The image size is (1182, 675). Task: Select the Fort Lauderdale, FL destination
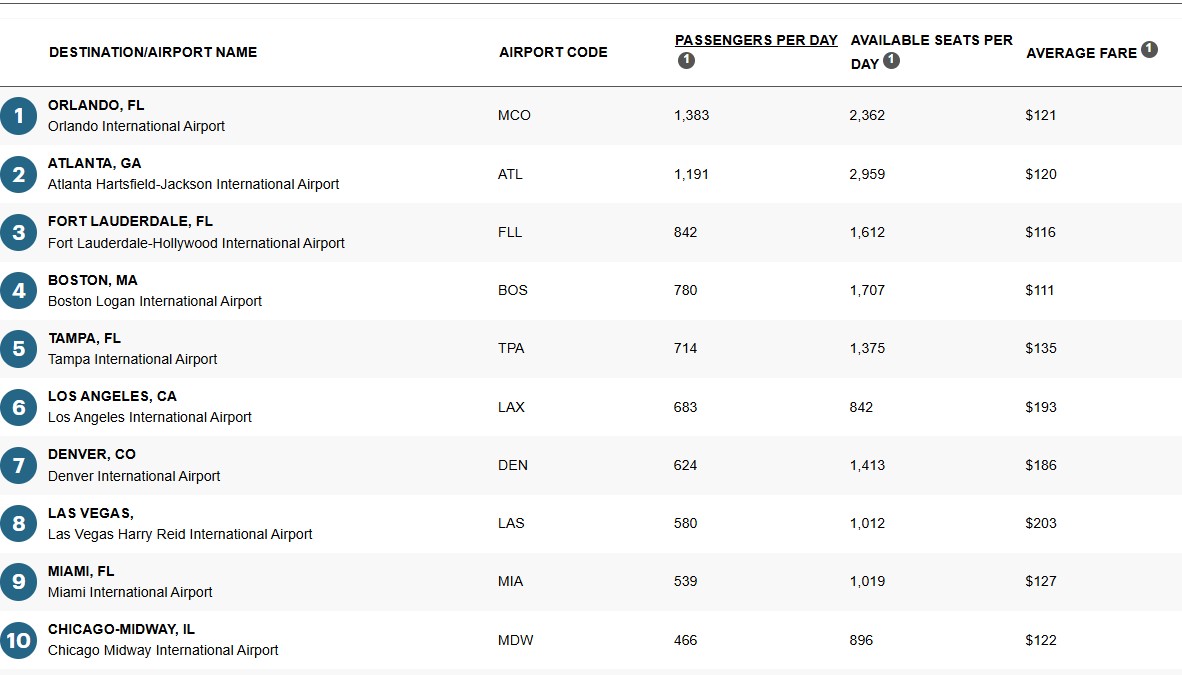point(130,221)
